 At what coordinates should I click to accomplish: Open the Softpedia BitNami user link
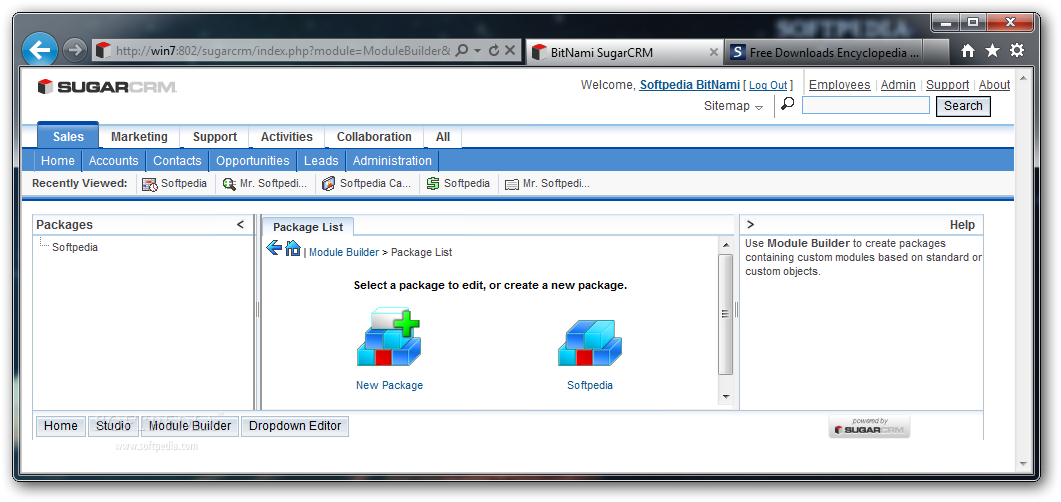pos(690,85)
